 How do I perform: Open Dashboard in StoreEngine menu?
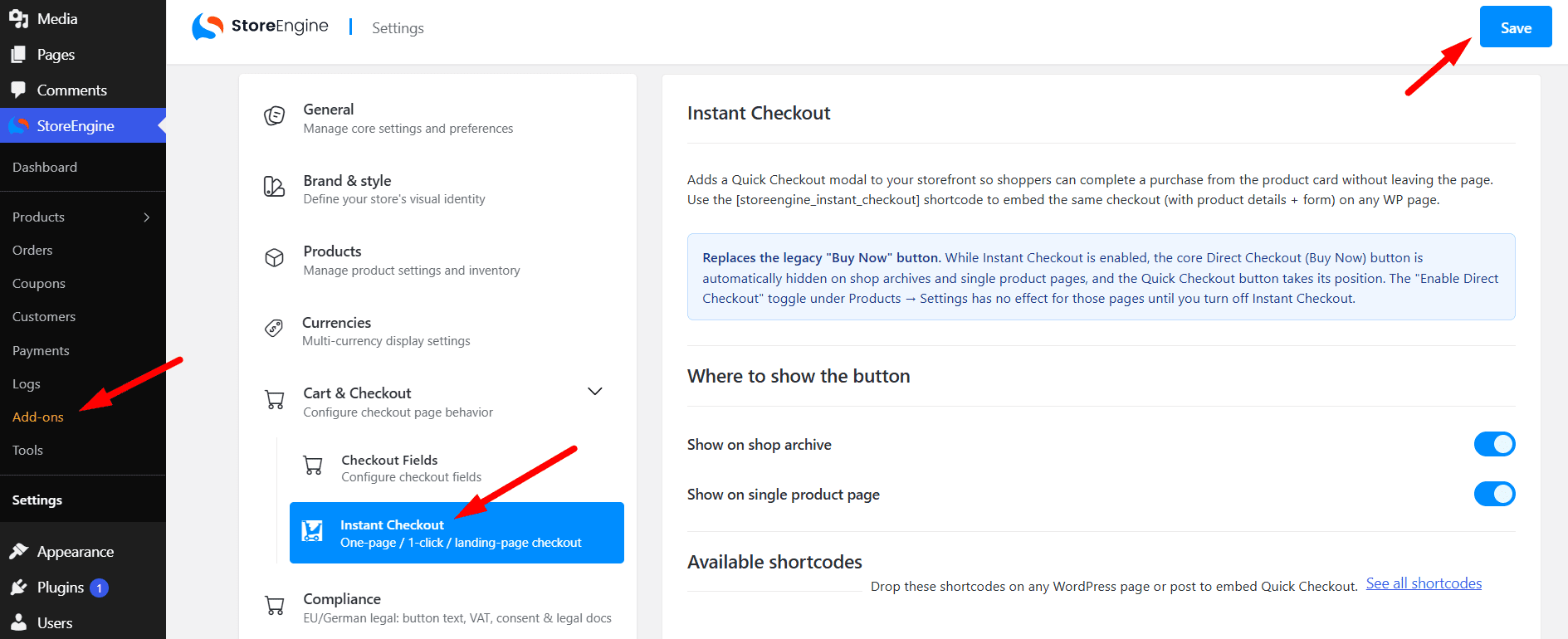pos(45,167)
